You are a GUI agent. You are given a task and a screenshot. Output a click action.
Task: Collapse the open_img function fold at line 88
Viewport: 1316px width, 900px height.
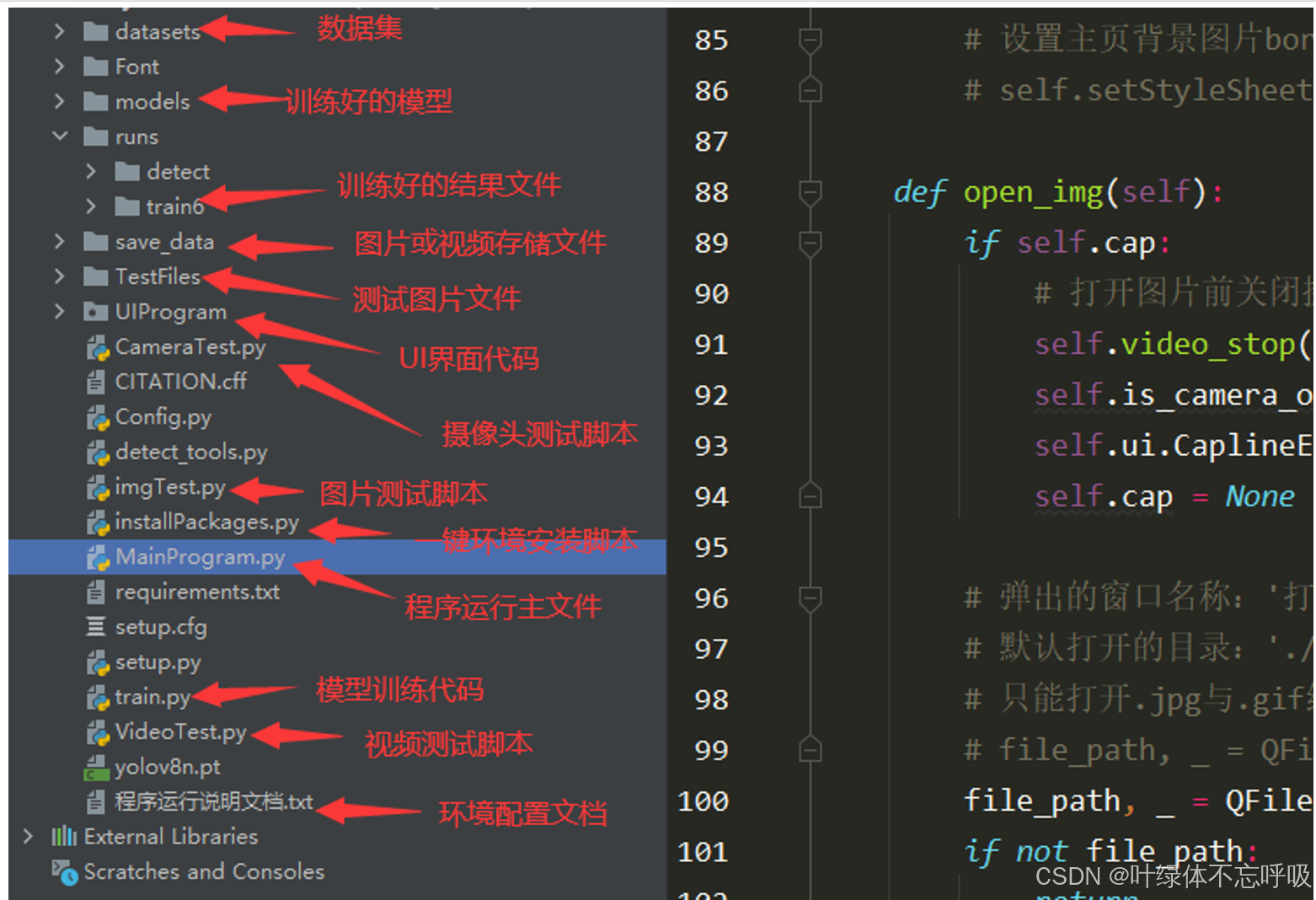810,192
